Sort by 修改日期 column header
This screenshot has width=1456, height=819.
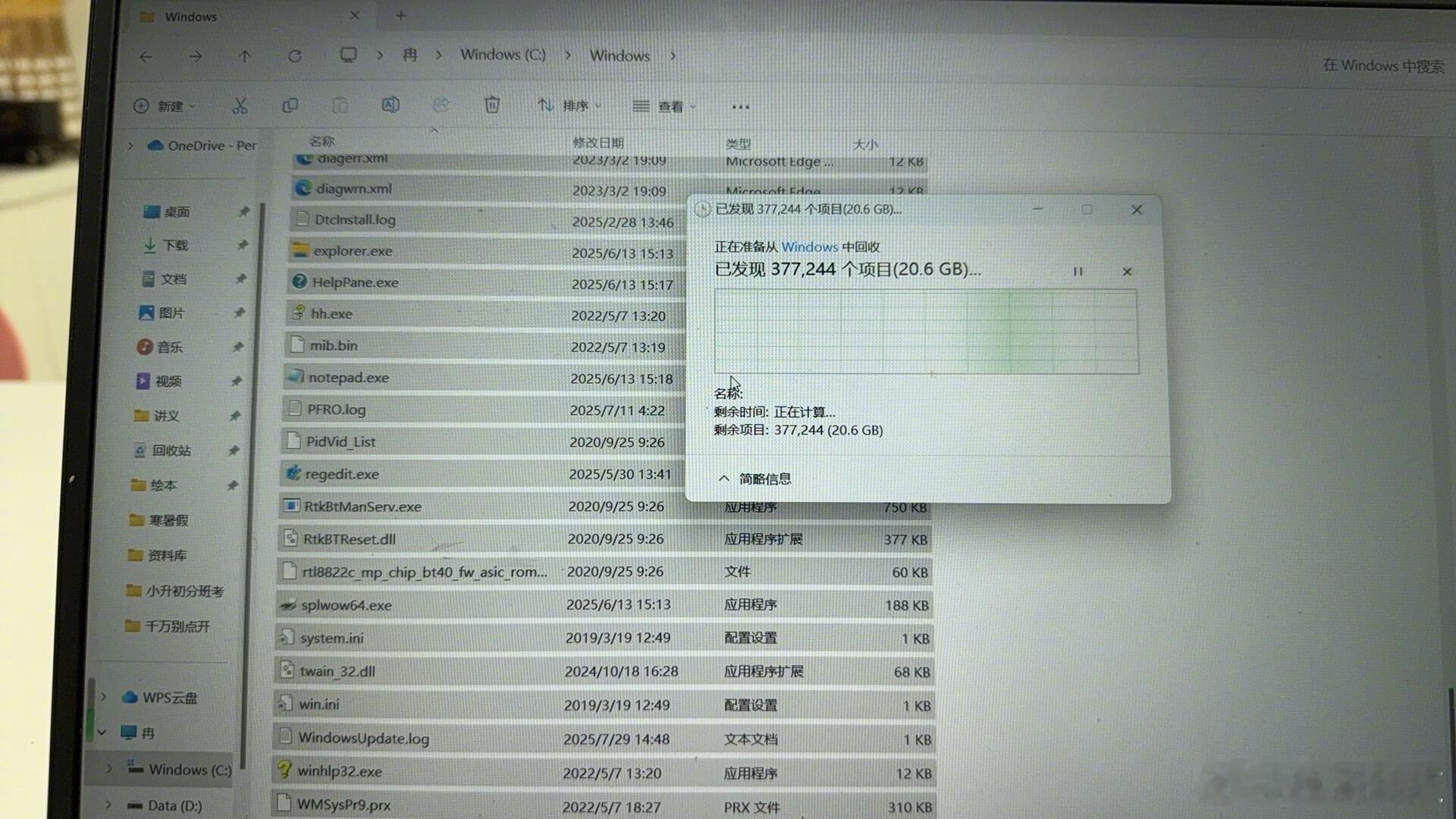pos(598,143)
